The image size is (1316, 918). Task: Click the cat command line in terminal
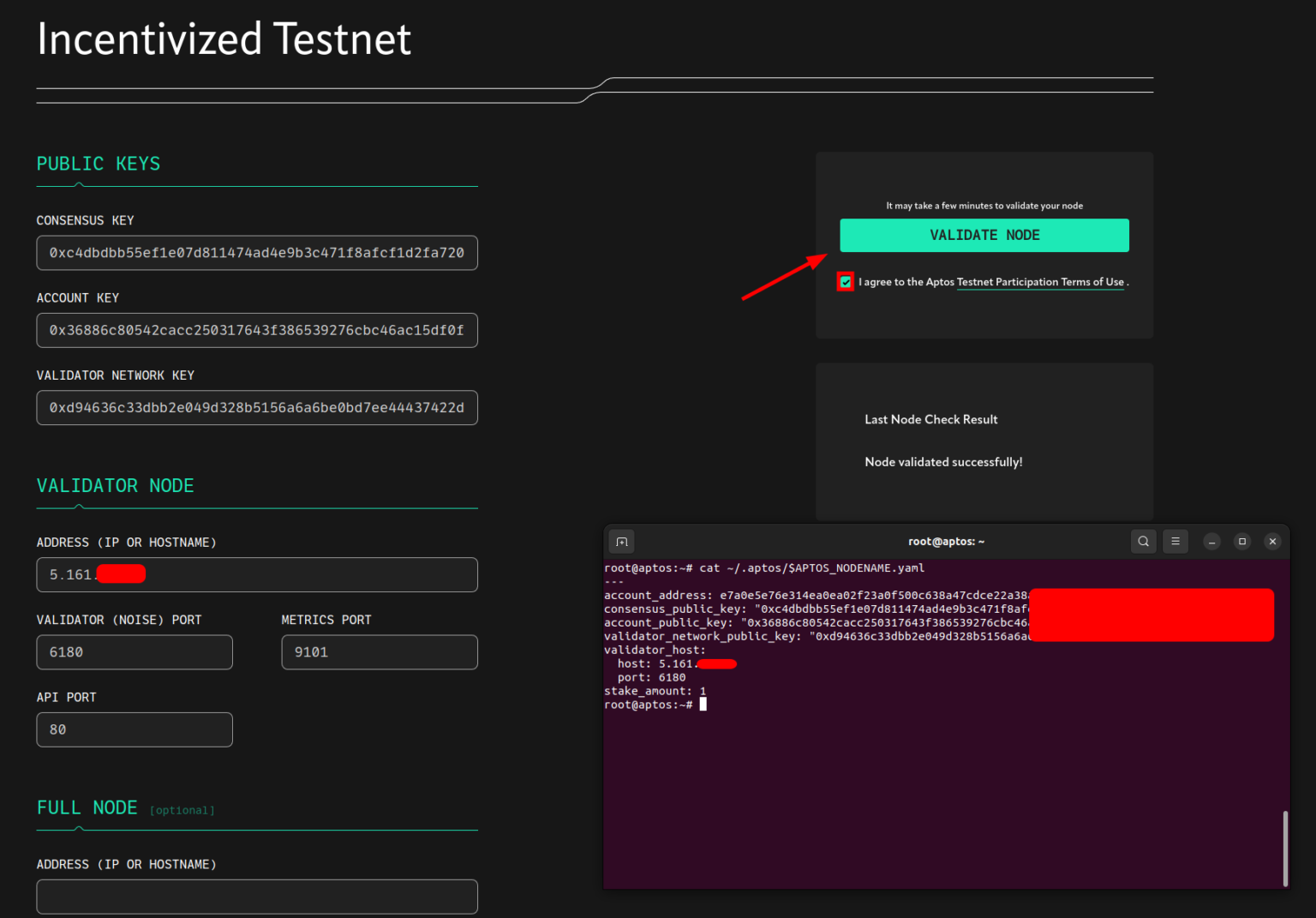tap(764, 567)
